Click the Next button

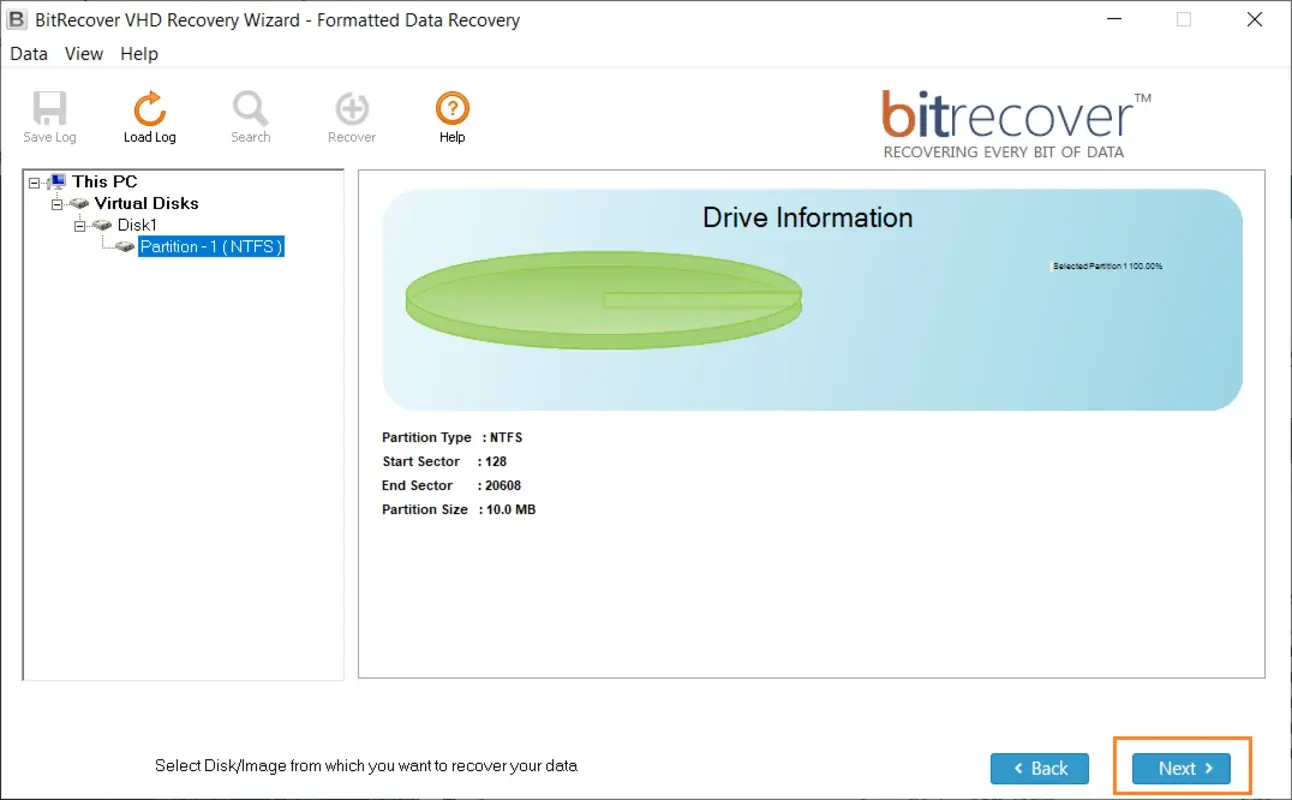tap(1181, 768)
